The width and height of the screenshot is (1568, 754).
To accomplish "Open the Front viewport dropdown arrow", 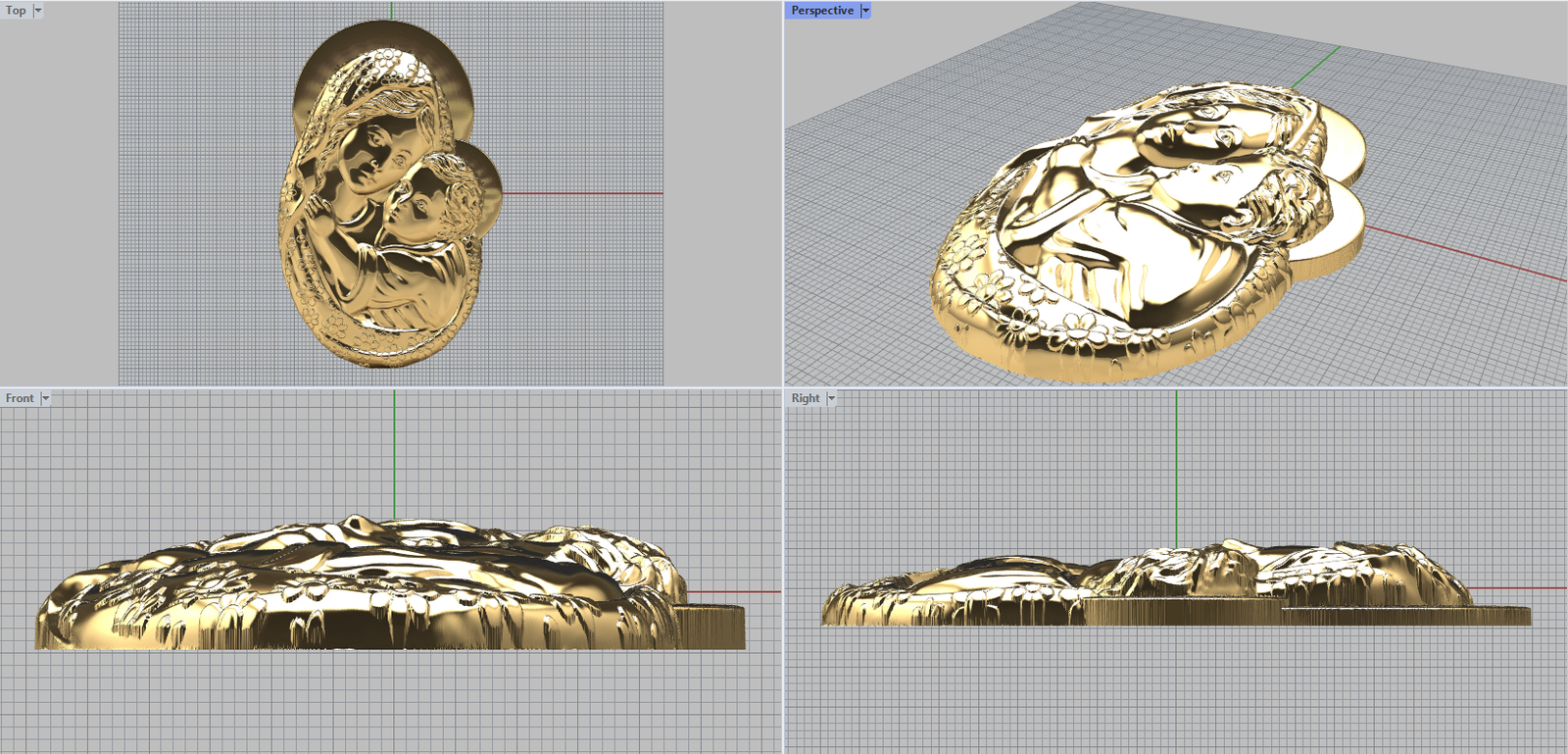I will pyautogui.click(x=45, y=398).
